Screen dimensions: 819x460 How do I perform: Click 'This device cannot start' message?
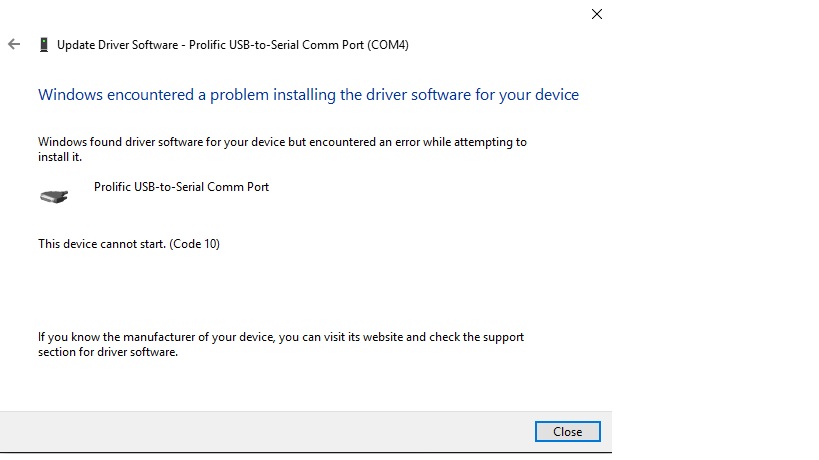[x=102, y=243]
